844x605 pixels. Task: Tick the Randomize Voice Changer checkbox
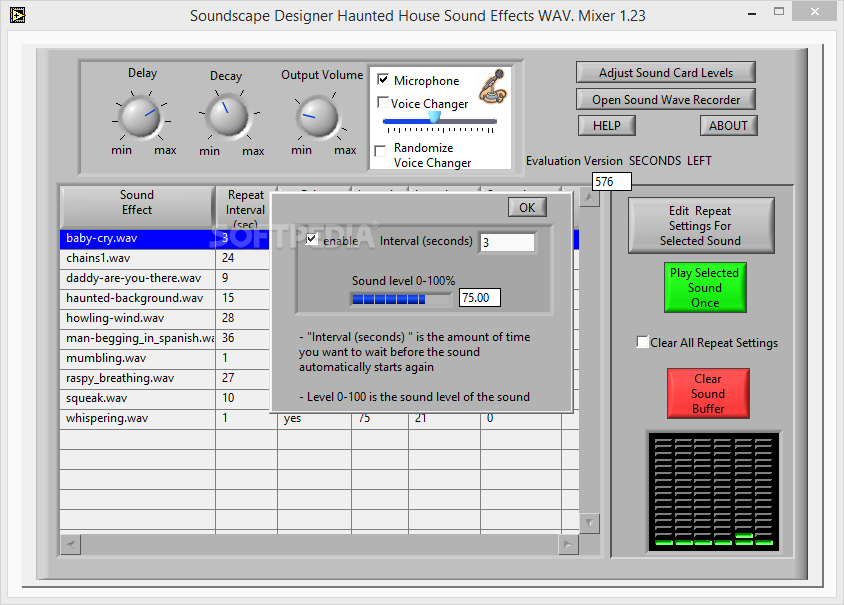tap(381, 151)
